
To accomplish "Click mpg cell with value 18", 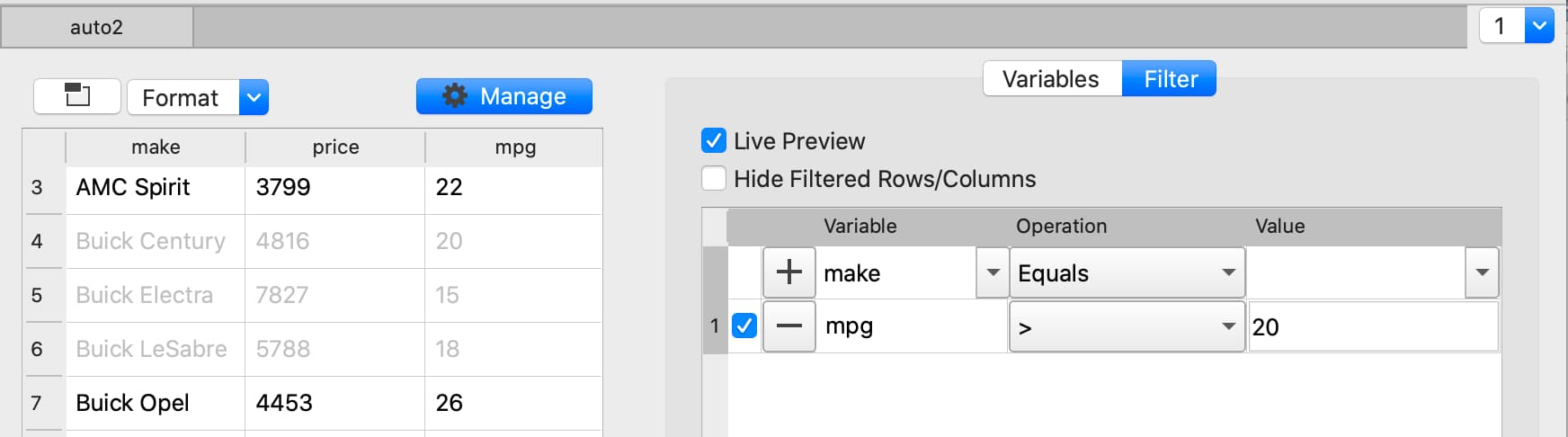I will (514, 349).
